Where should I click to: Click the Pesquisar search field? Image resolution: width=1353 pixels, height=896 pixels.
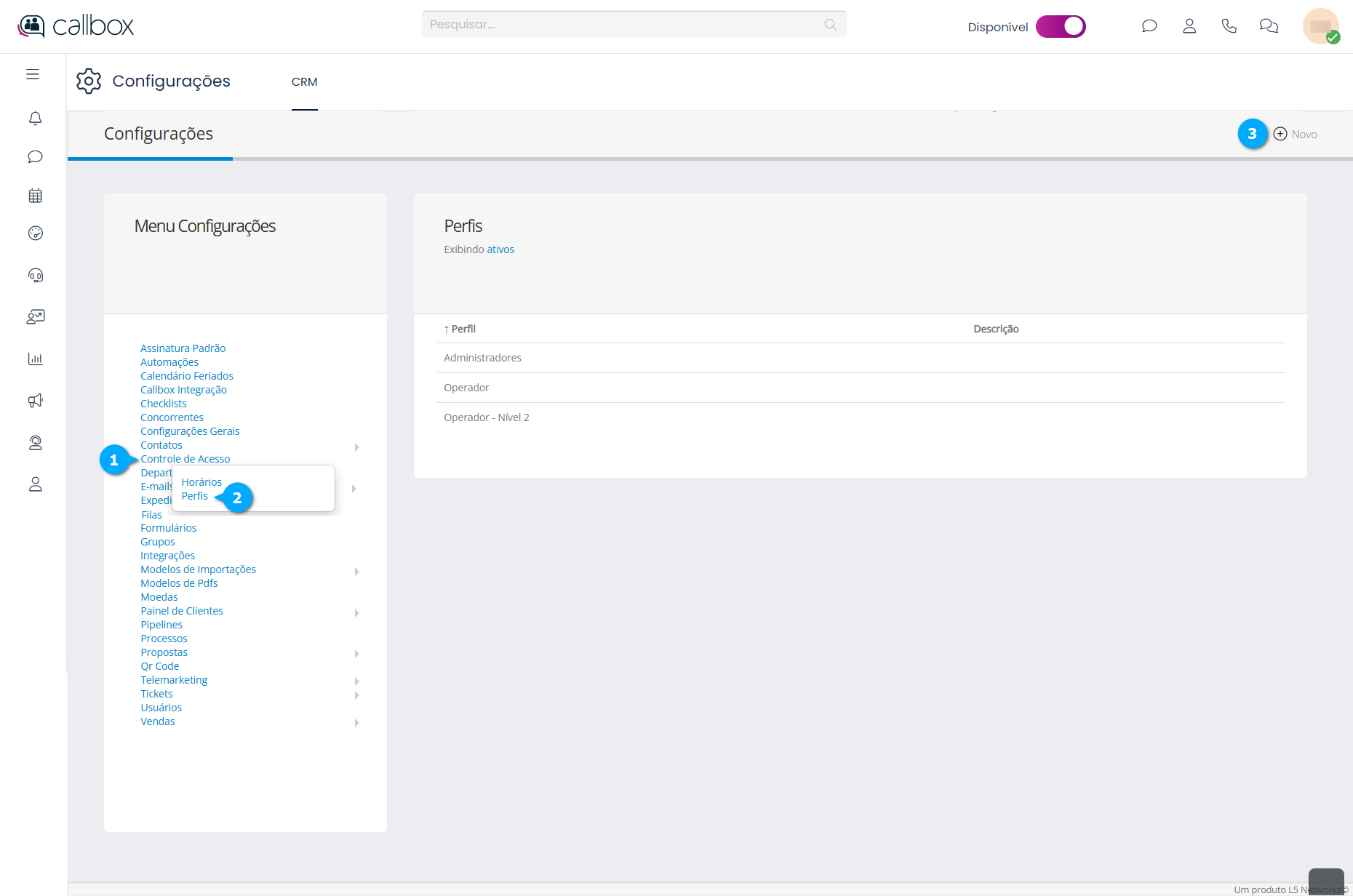click(x=626, y=25)
